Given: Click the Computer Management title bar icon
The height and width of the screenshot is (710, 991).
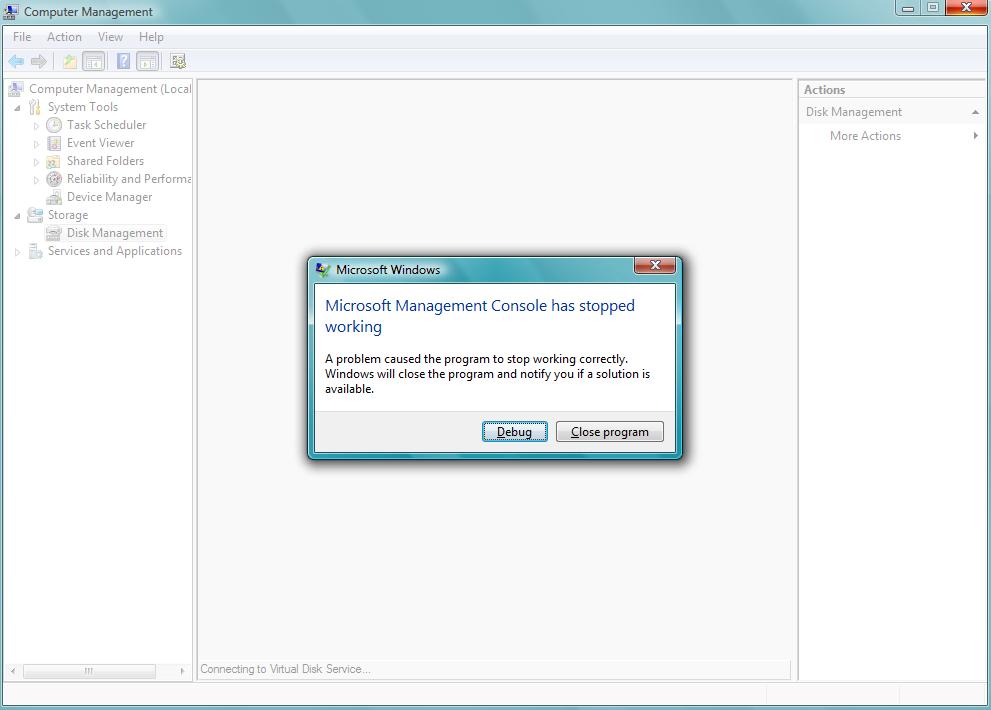Looking at the screenshot, I should 11,11.
